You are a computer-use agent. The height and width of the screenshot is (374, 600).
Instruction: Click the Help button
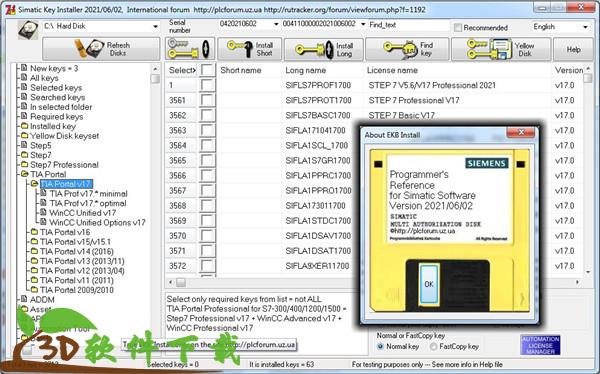[x=573, y=49]
